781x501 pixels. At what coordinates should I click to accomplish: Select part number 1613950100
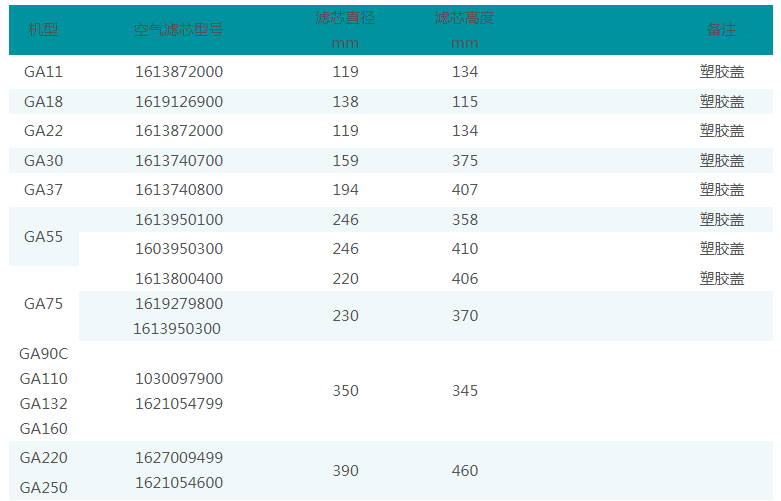coord(179,220)
